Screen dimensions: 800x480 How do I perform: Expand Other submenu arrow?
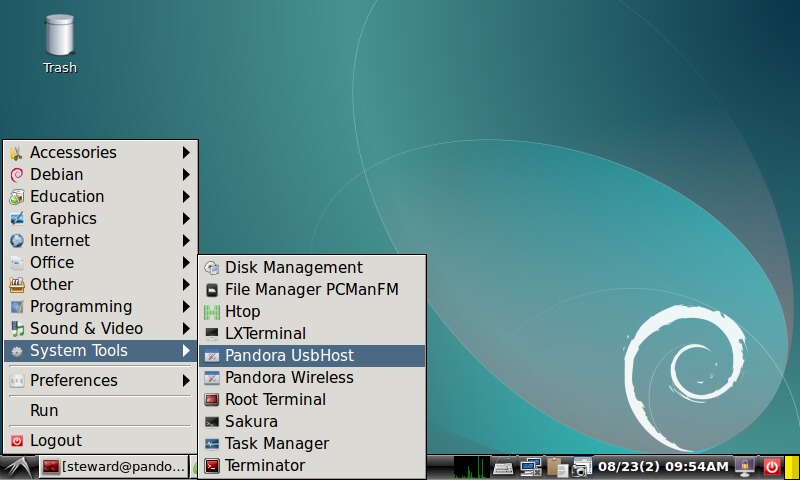(x=186, y=284)
